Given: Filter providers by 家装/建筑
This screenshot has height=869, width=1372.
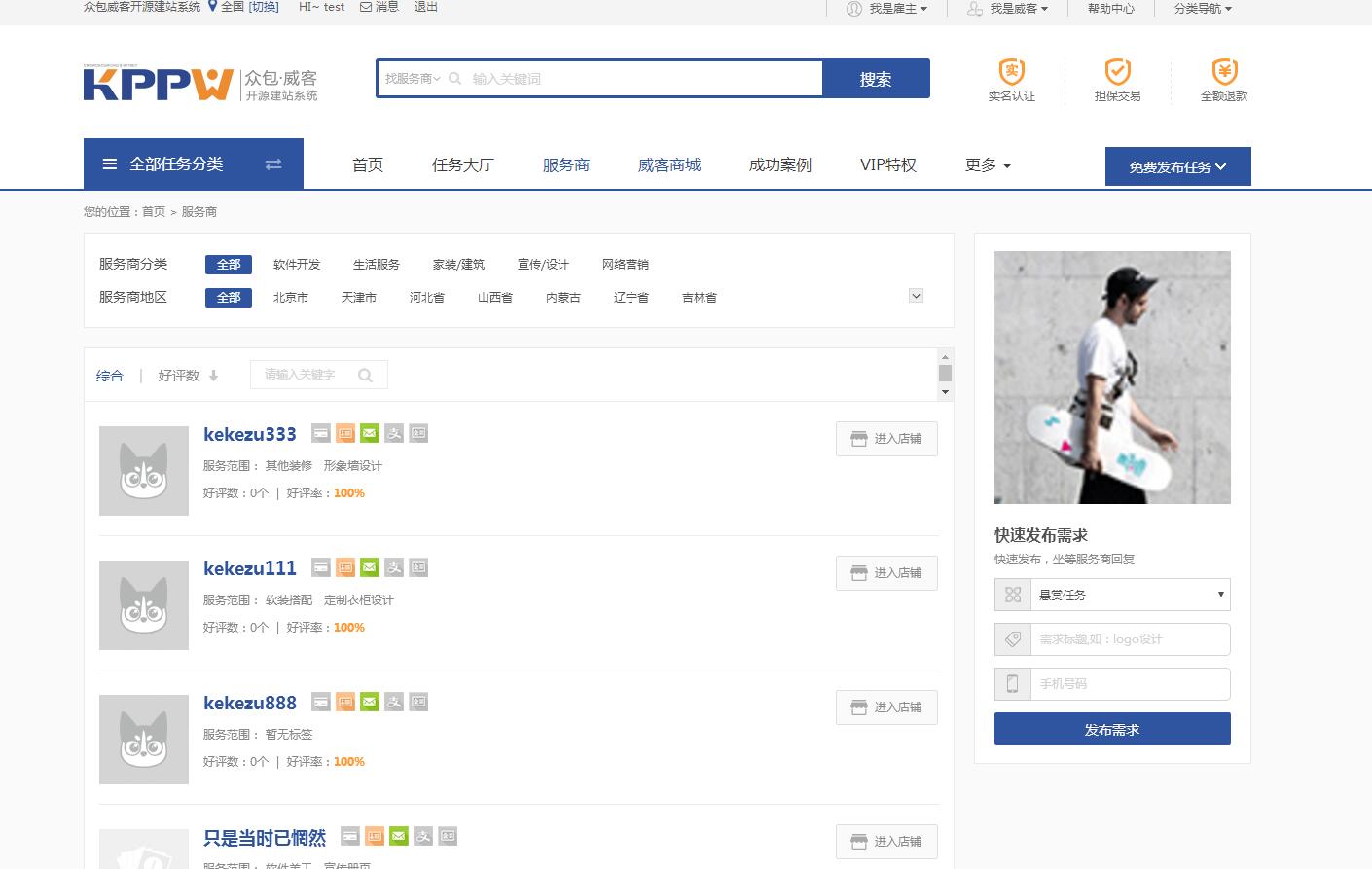Looking at the screenshot, I should (458, 265).
